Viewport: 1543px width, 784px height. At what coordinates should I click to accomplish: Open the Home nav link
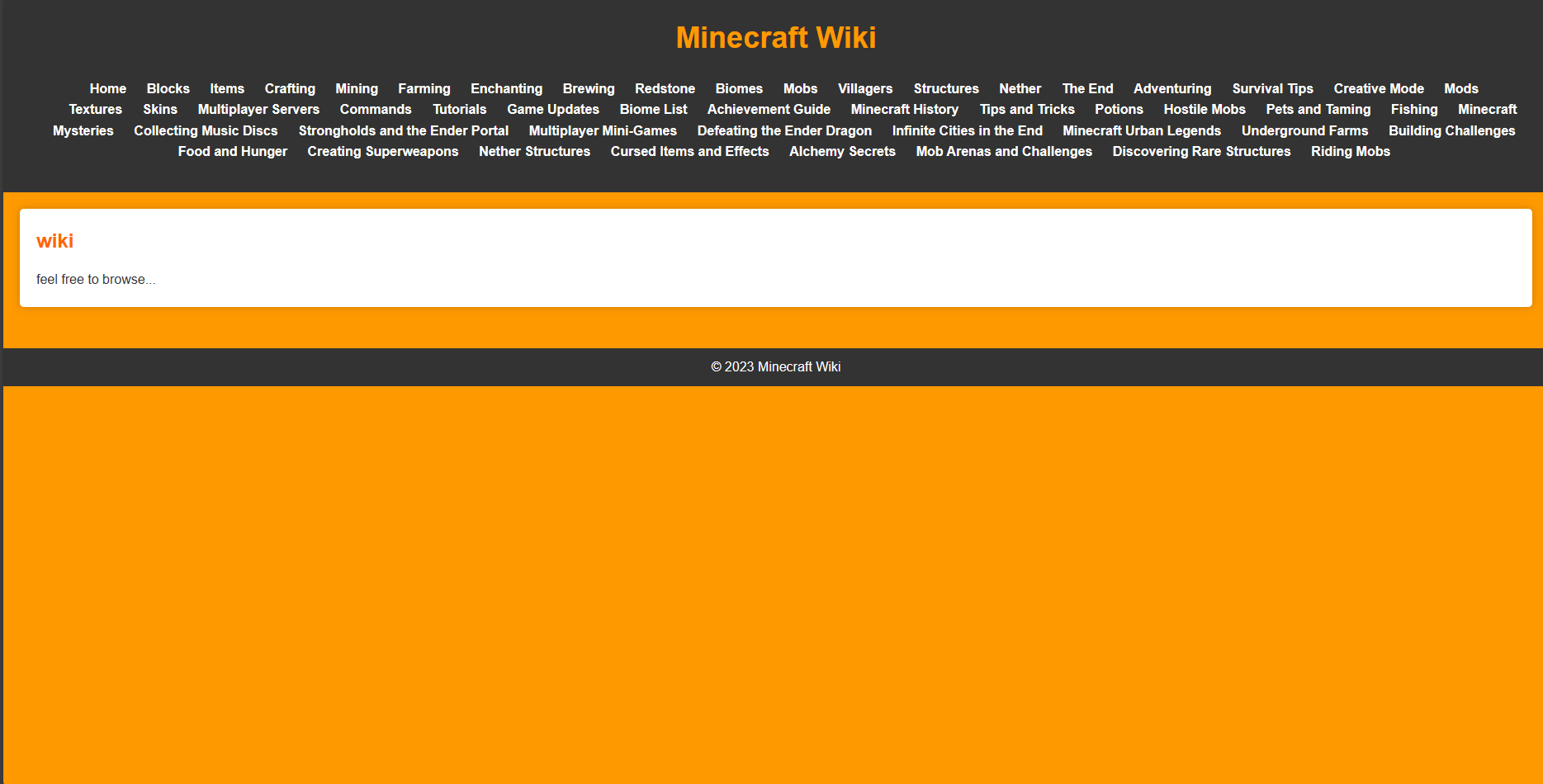pyautogui.click(x=107, y=88)
